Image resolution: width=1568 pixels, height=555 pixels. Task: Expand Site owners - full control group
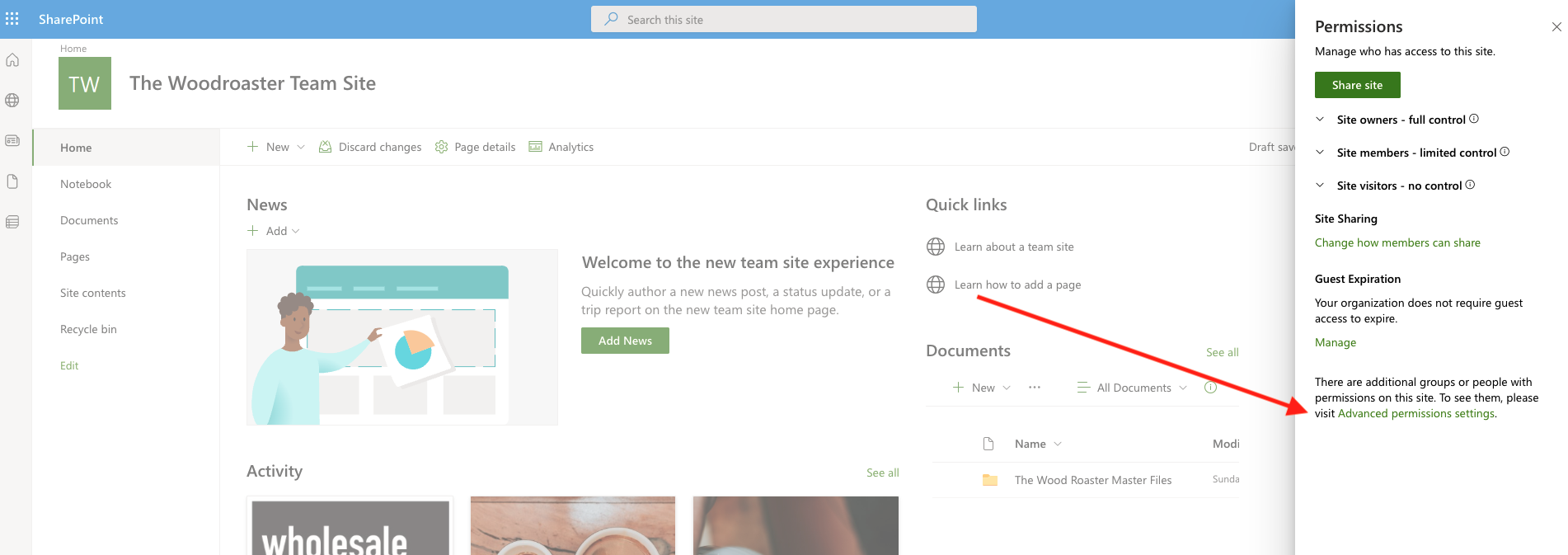(x=1320, y=120)
